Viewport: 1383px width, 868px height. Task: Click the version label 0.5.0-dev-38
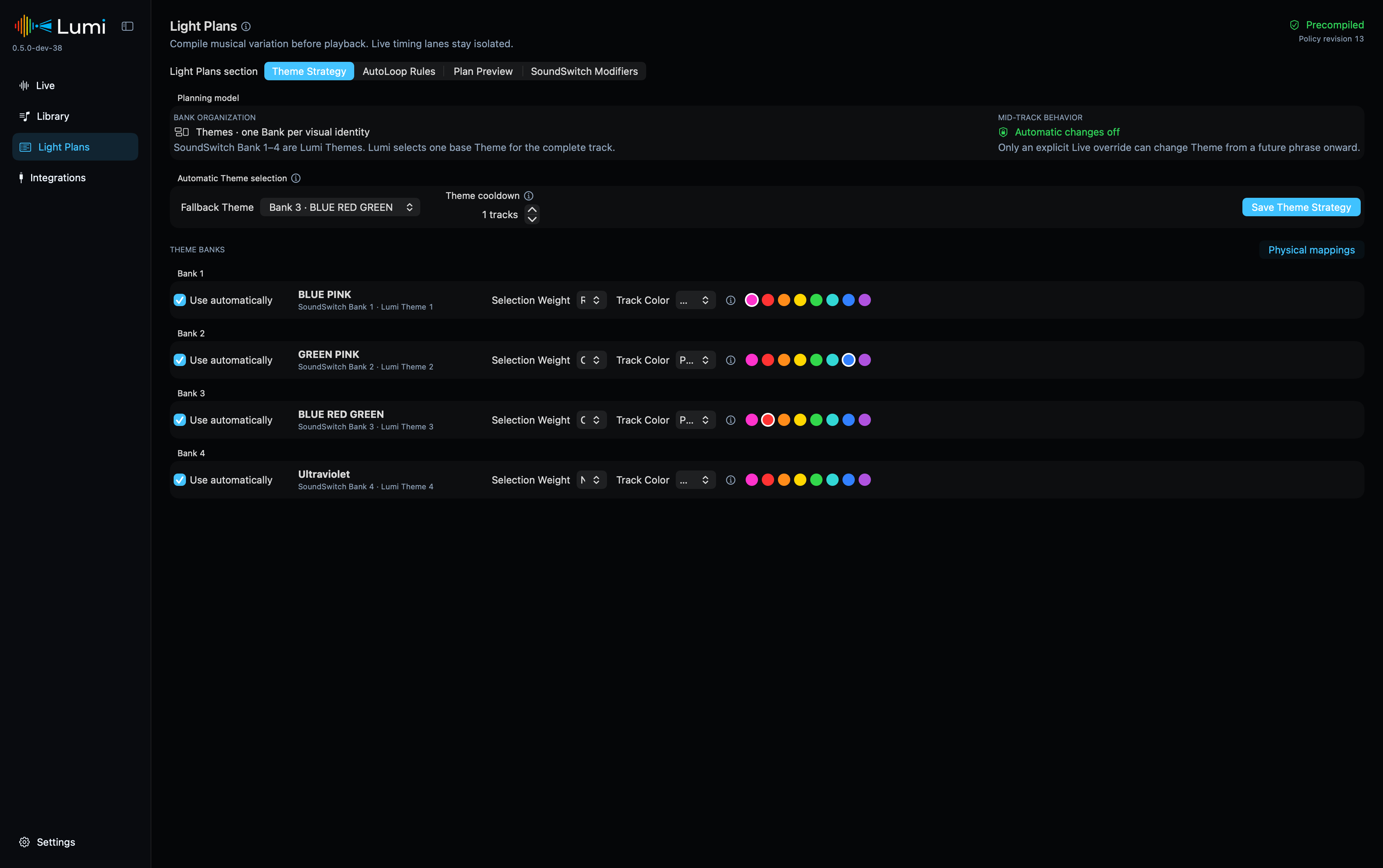pyautogui.click(x=37, y=48)
